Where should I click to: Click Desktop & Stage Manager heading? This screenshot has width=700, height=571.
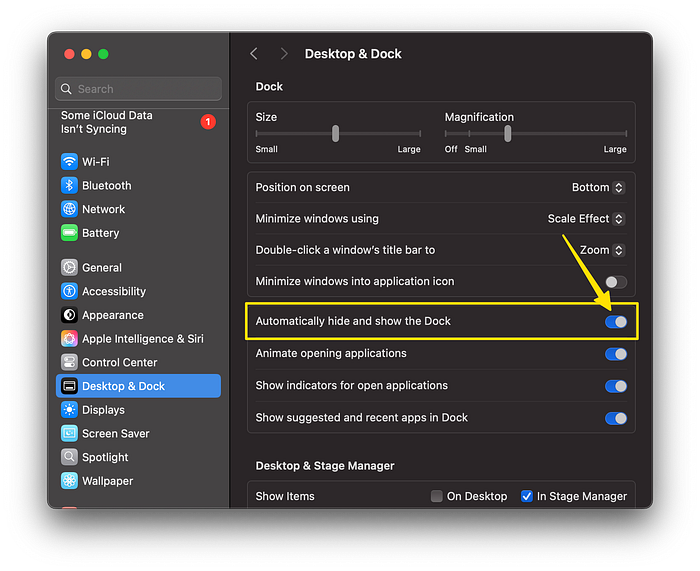[x=325, y=466]
